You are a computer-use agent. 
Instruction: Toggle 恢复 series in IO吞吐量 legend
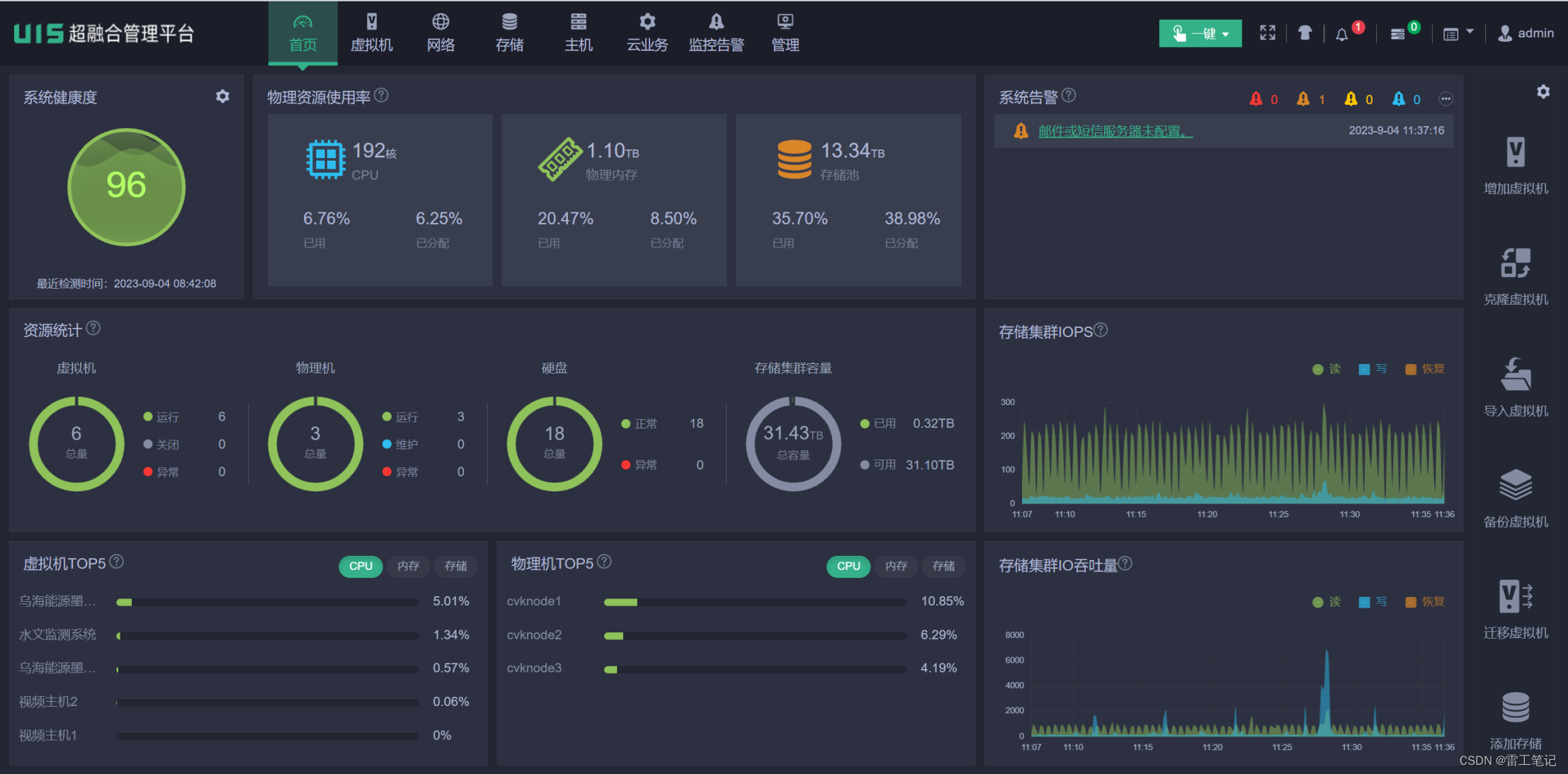pos(1425,602)
